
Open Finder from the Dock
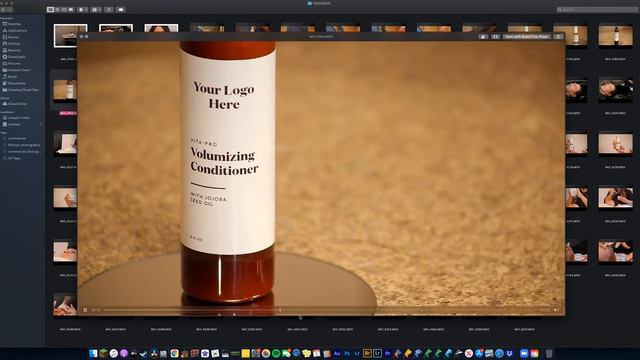pos(93,353)
